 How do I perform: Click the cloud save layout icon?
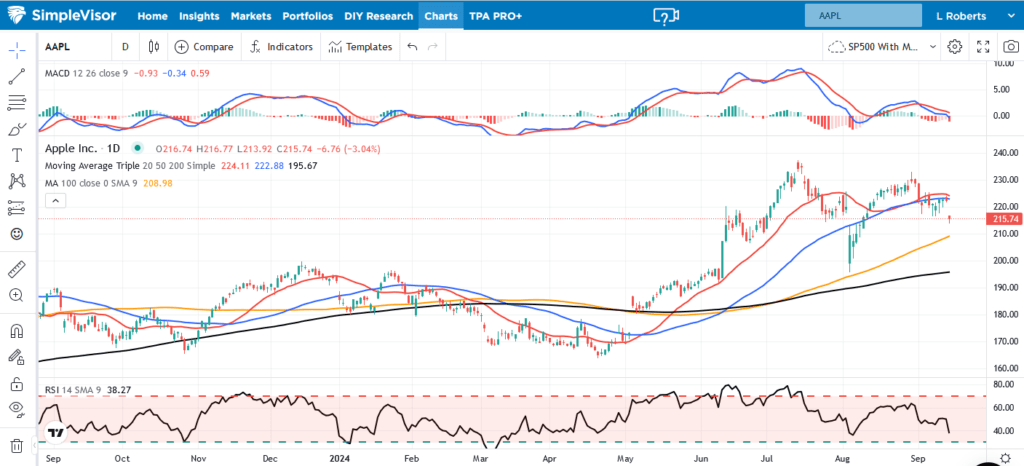point(836,47)
